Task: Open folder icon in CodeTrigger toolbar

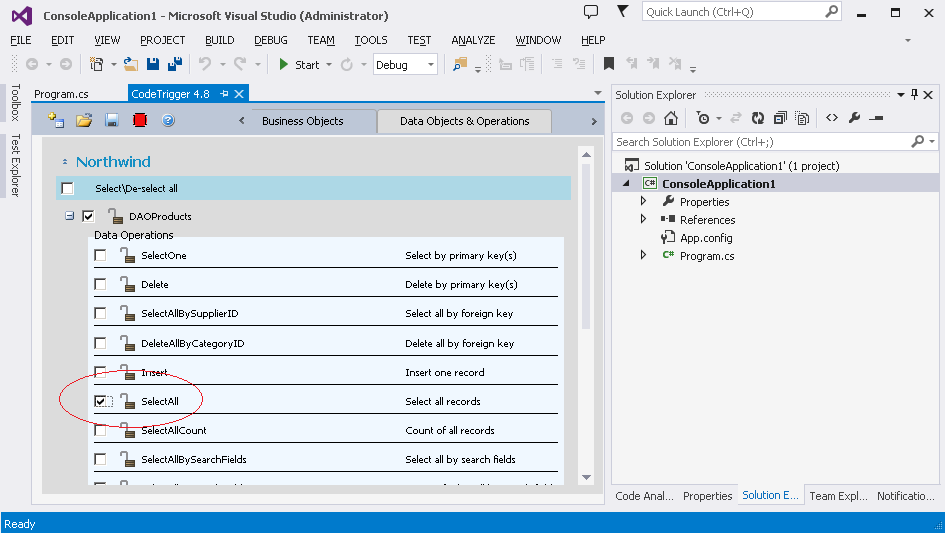Action: coord(84,120)
